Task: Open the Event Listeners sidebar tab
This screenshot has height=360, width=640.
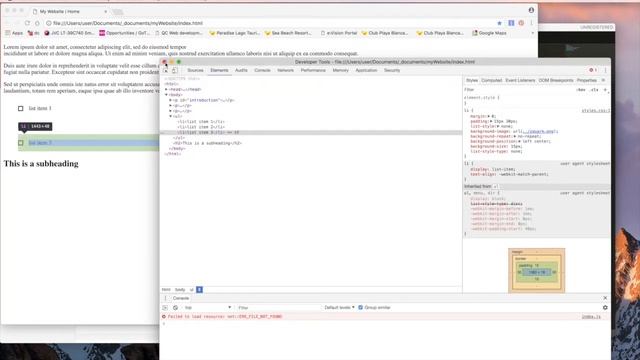Action: (520, 80)
